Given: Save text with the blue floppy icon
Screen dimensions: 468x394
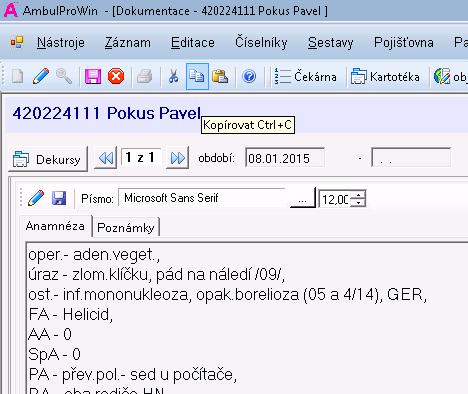Looking at the screenshot, I should pyautogui.click(x=59, y=198).
